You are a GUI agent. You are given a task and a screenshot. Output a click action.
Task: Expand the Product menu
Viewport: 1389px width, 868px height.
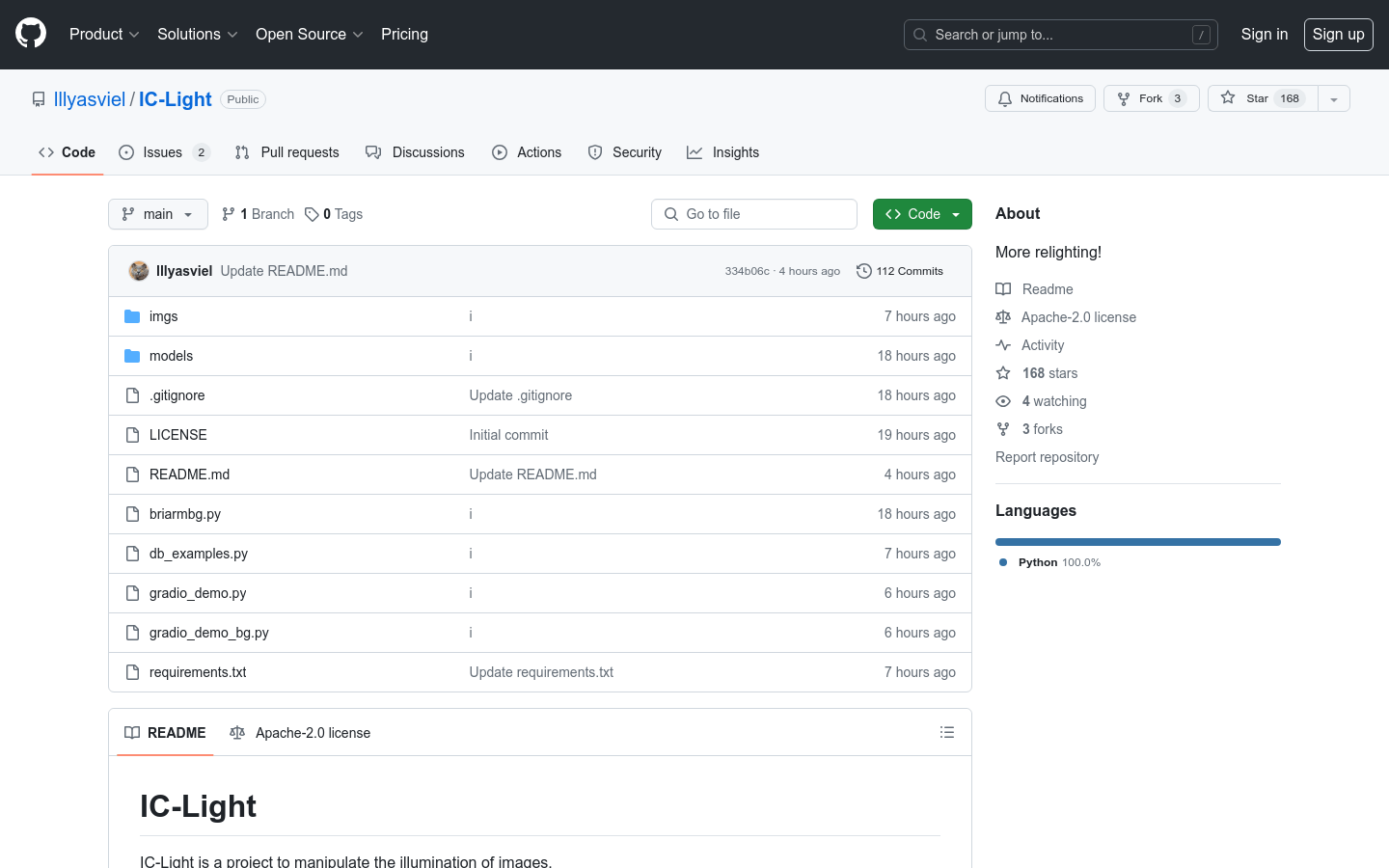point(104,34)
